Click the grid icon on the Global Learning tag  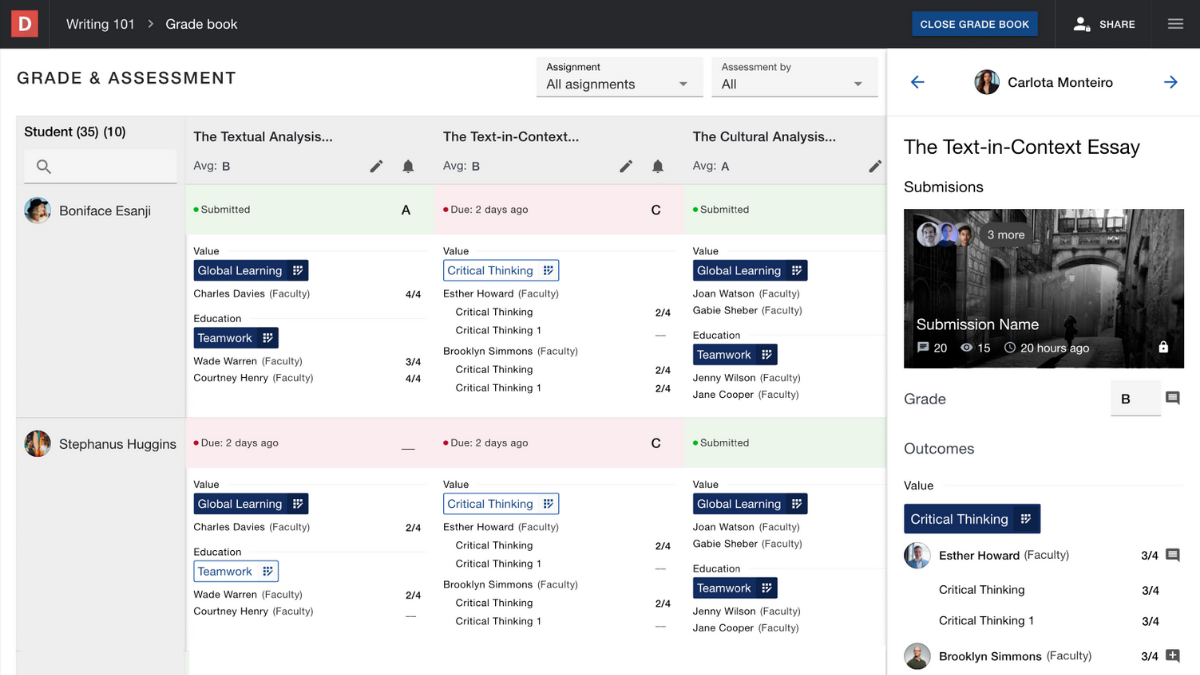point(298,270)
